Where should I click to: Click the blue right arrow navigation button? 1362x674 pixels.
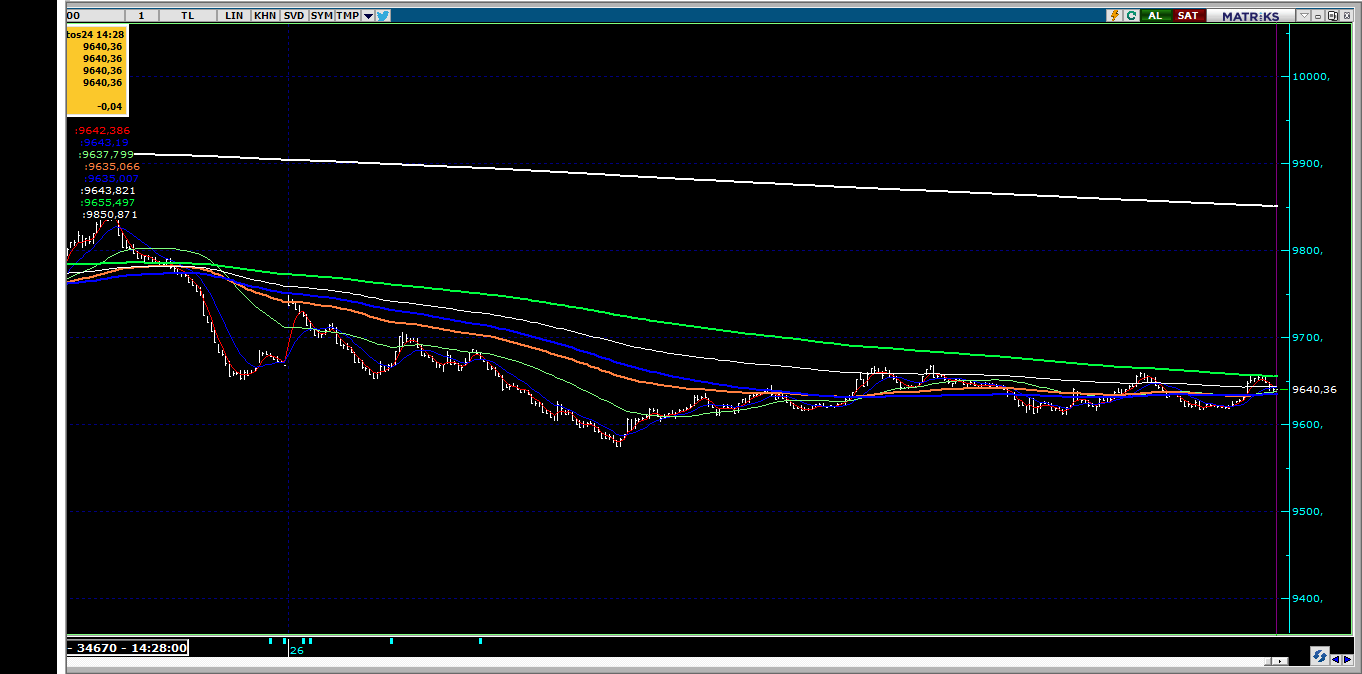tap(1347, 659)
